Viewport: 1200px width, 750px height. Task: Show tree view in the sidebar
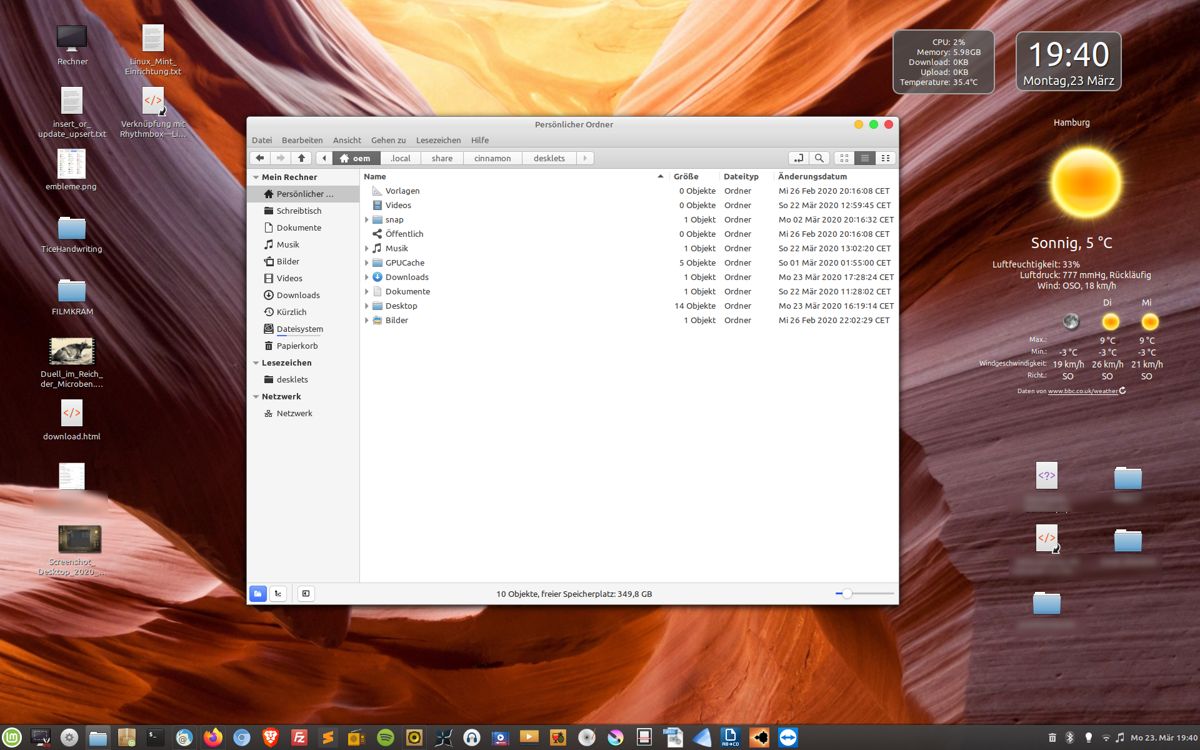[278, 594]
